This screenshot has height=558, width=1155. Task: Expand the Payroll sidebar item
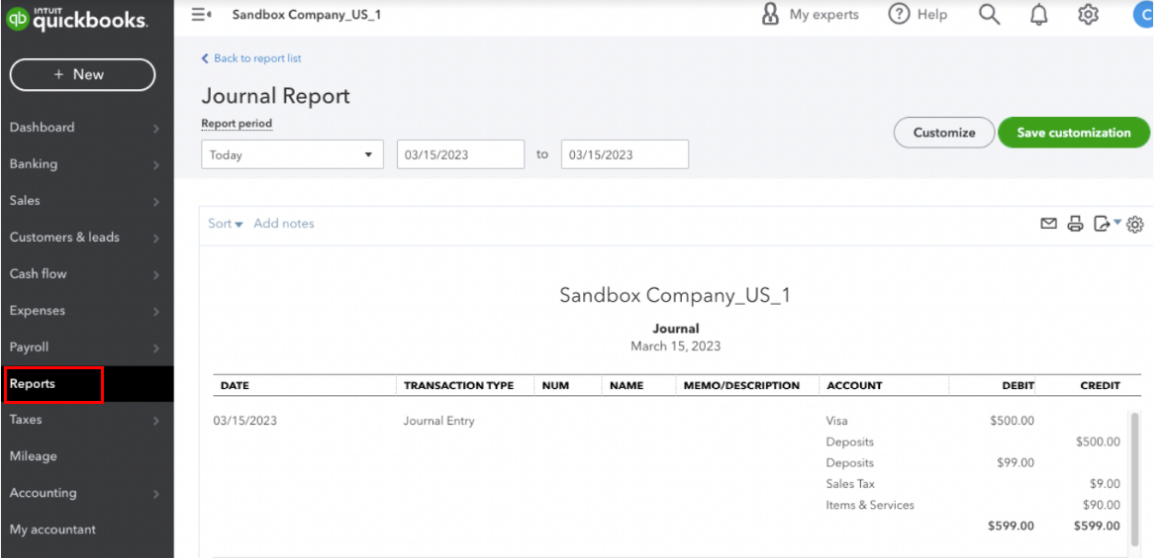pyautogui.click(x=30, y=347)
